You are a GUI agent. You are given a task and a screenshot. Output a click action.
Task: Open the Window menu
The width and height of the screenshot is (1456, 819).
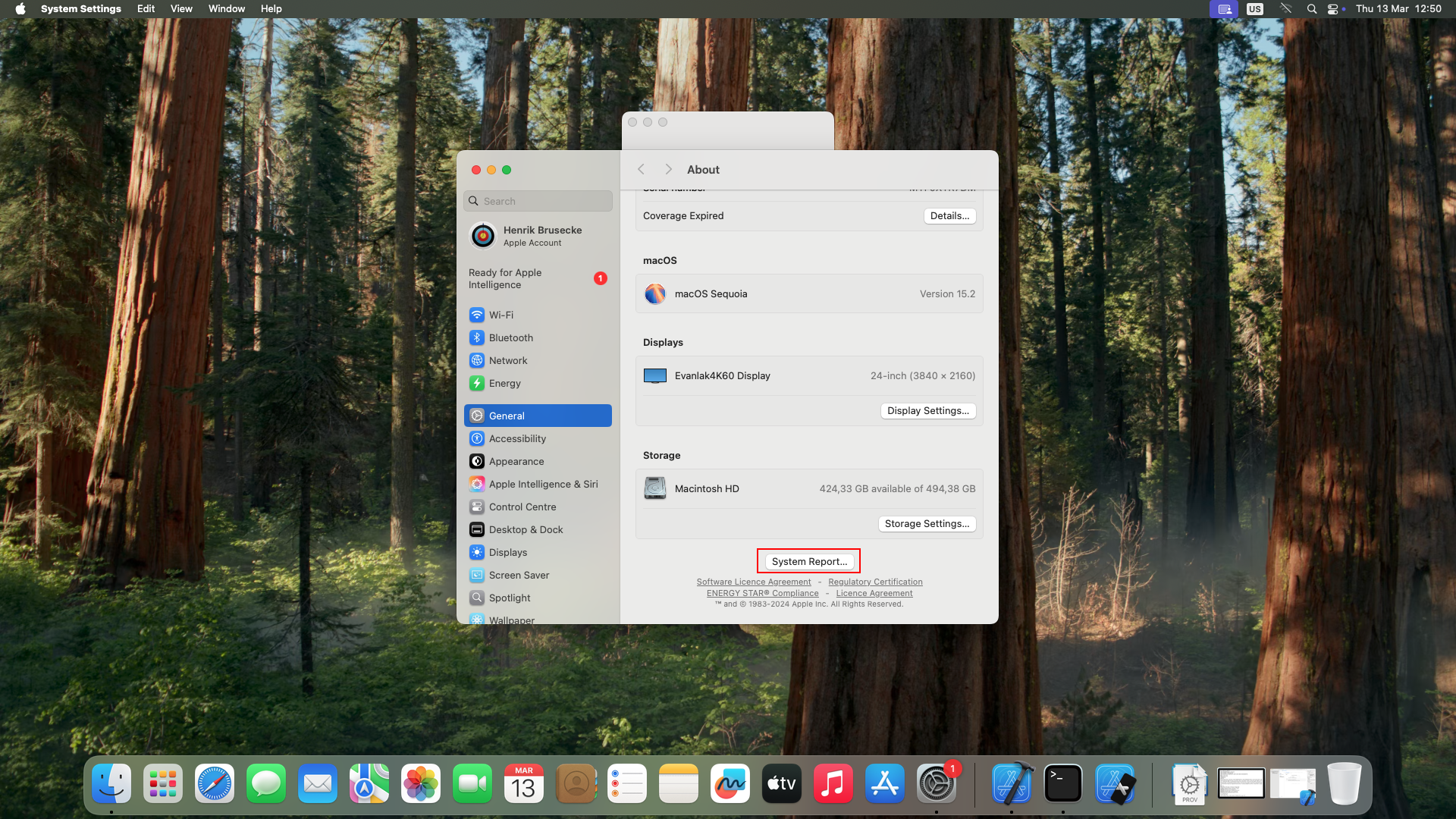[227, 9]
